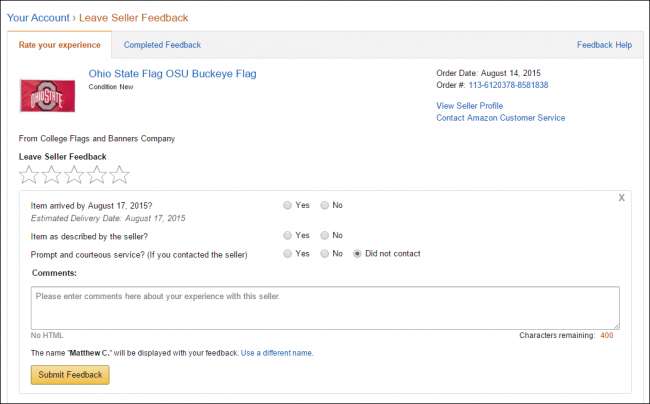
Task: Click the first rating star
Action: [x=29, y=175]
